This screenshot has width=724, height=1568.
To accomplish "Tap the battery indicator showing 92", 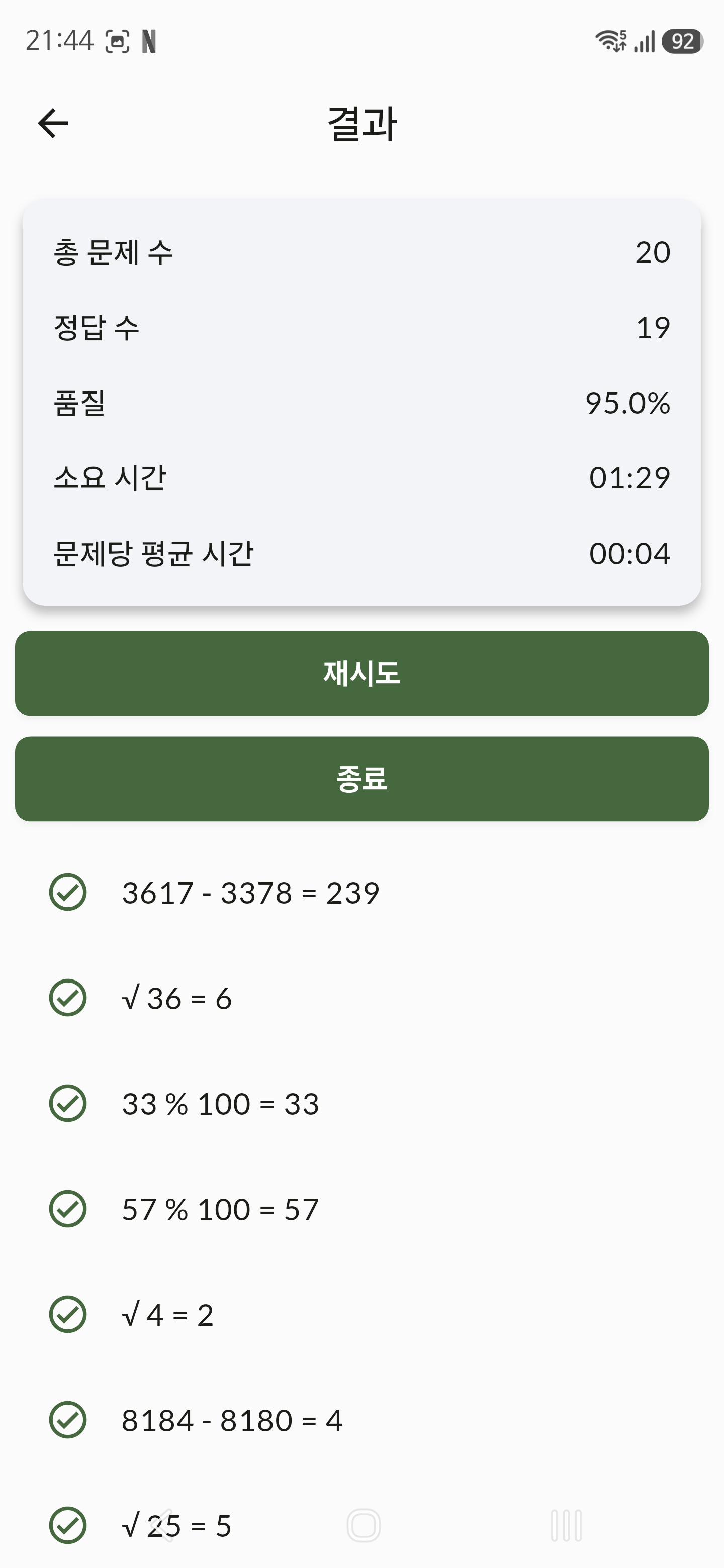I will coord(683,41).
